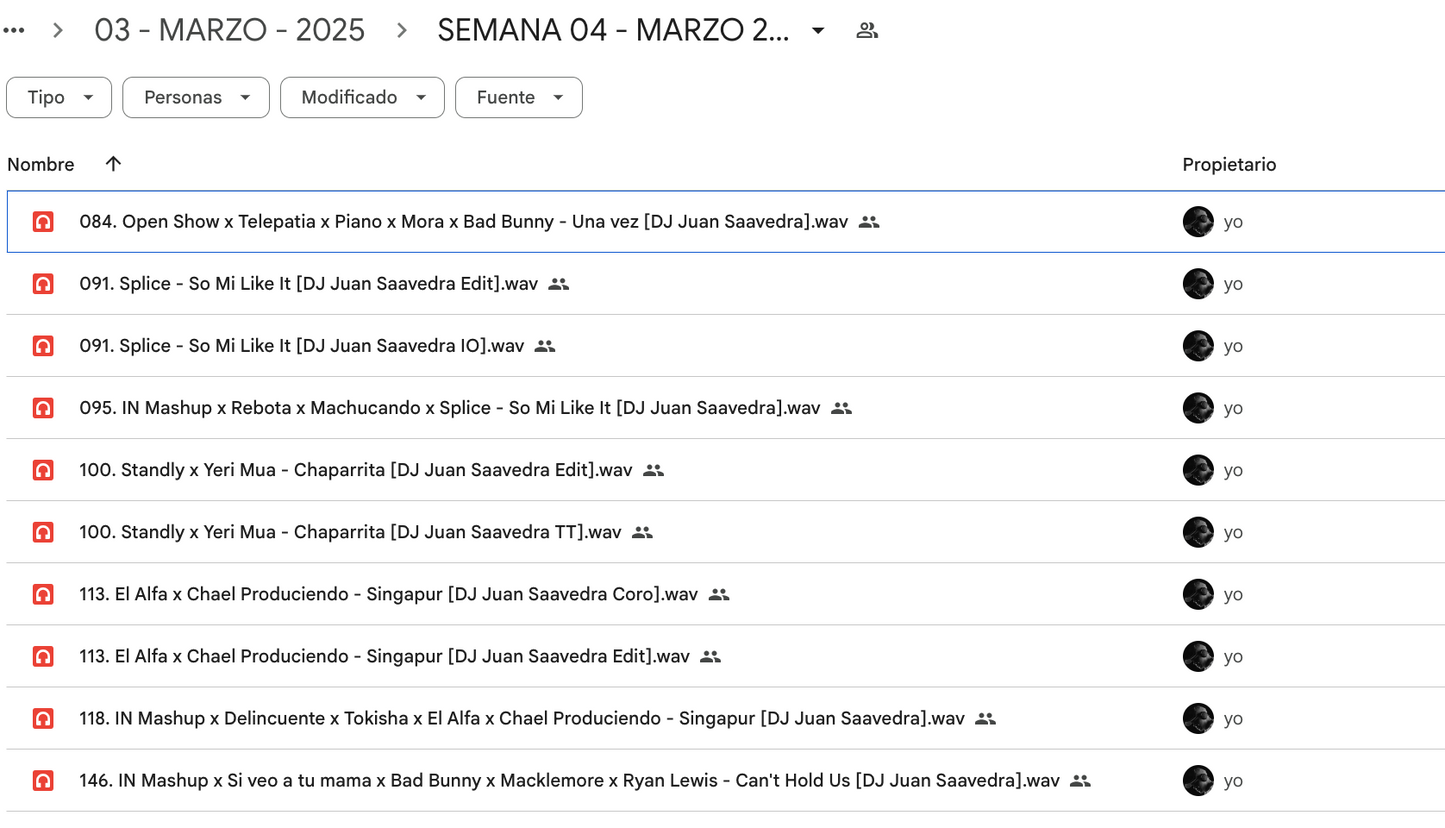Open the 'Personas' filter dropdown
Screen dimensions: 1445x828
(x=195, y=97)
